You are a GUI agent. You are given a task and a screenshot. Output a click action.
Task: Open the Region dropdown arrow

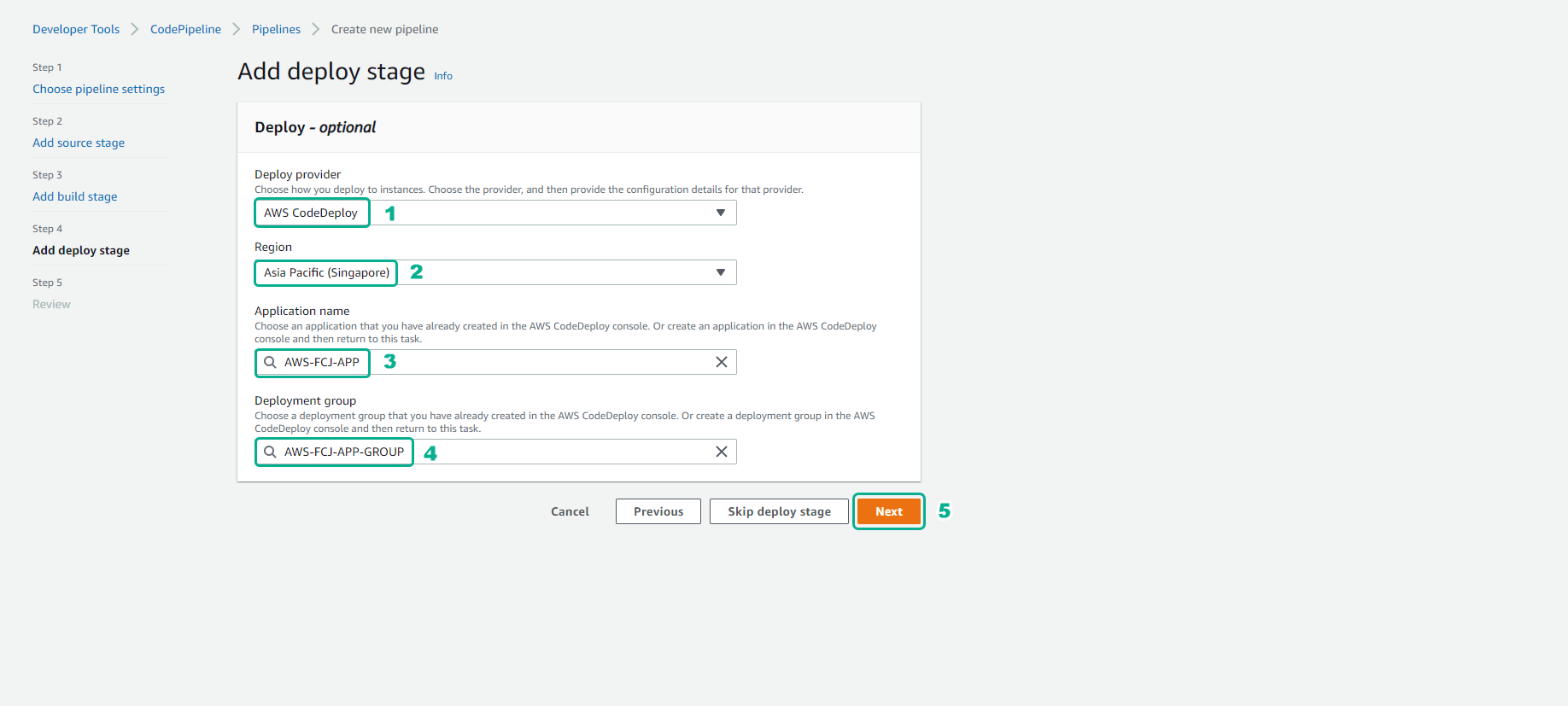click(x=721, y=272)
